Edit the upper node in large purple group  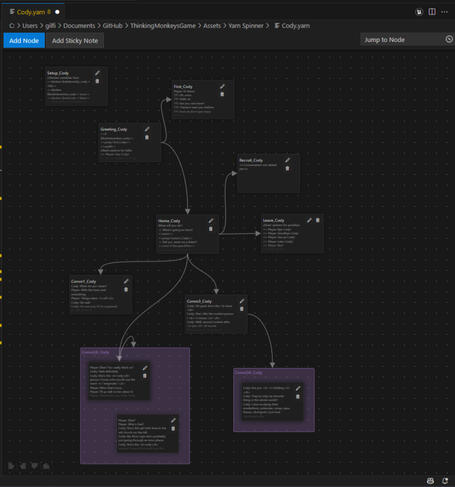point(145,368)
